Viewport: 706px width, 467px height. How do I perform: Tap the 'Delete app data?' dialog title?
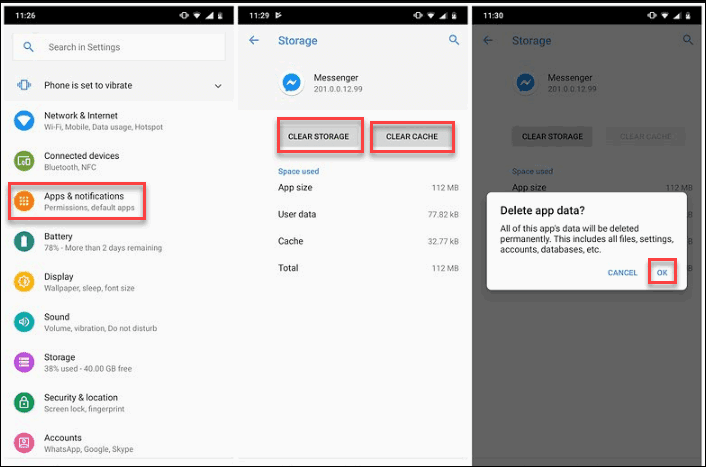pos(542,210)
